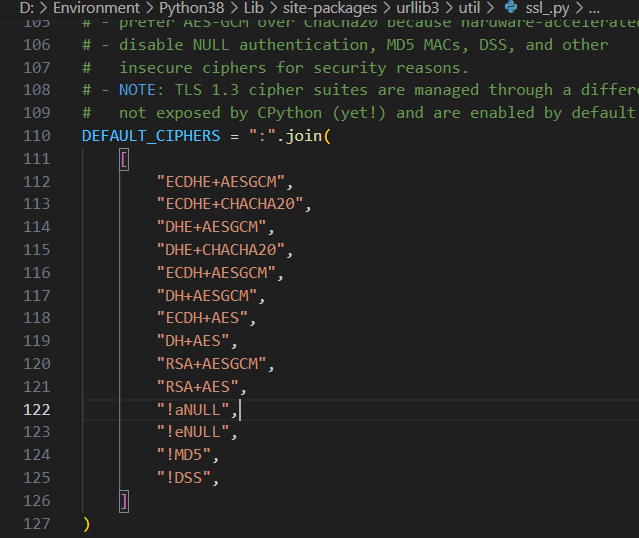The height and width of the screenshot is (538, 639).
Task: Place cursor in "ECDHE+CHACHA20" string
Action: 230,204
